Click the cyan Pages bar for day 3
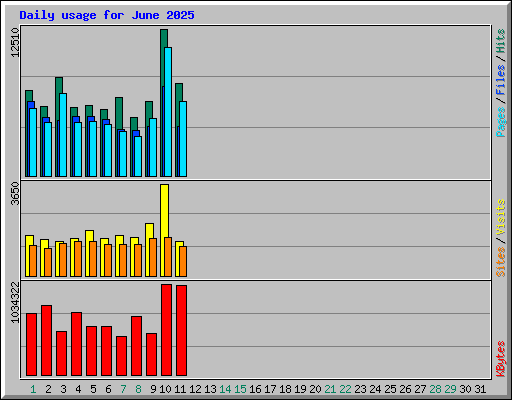Screen dimensions: 512x400 [63, 135]
